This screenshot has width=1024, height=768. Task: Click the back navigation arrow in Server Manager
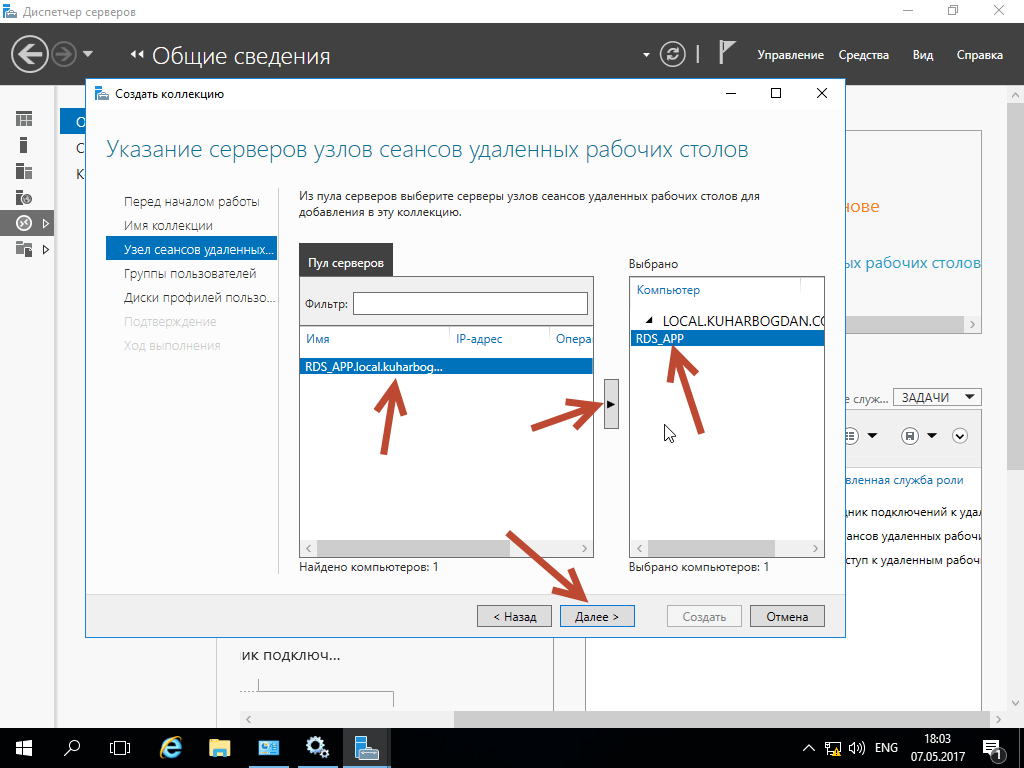(30, 54)
